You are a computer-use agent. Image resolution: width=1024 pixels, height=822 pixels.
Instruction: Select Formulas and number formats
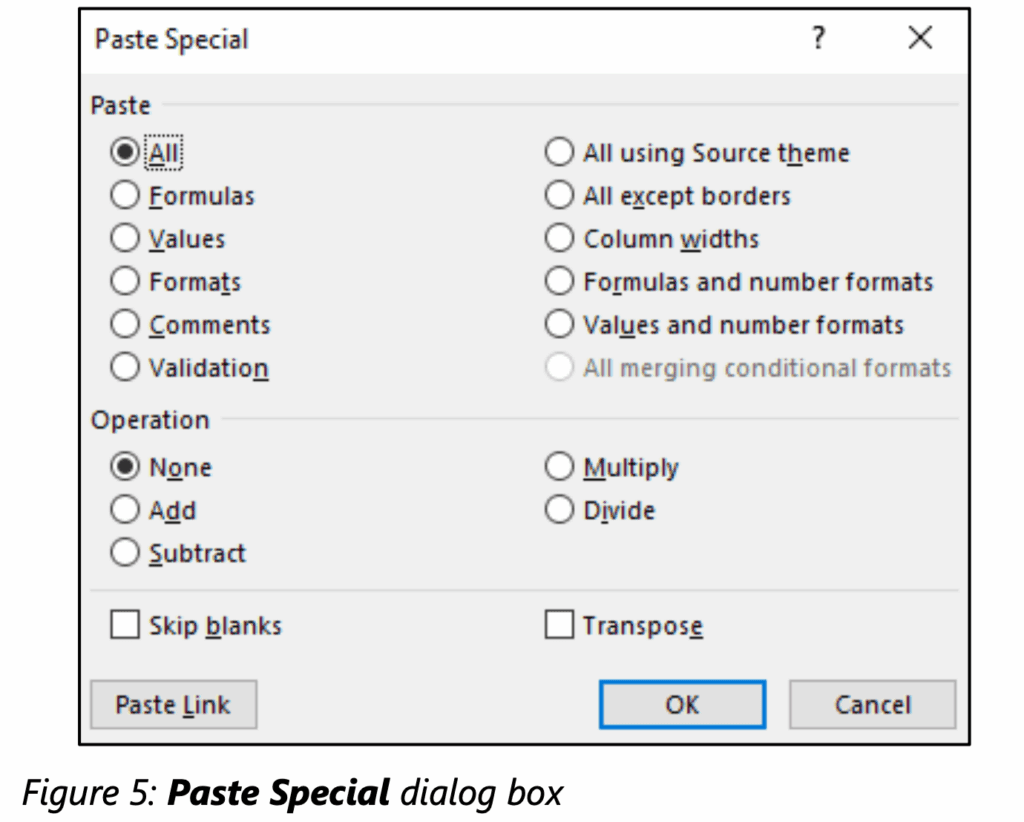[x=559, y=282]
